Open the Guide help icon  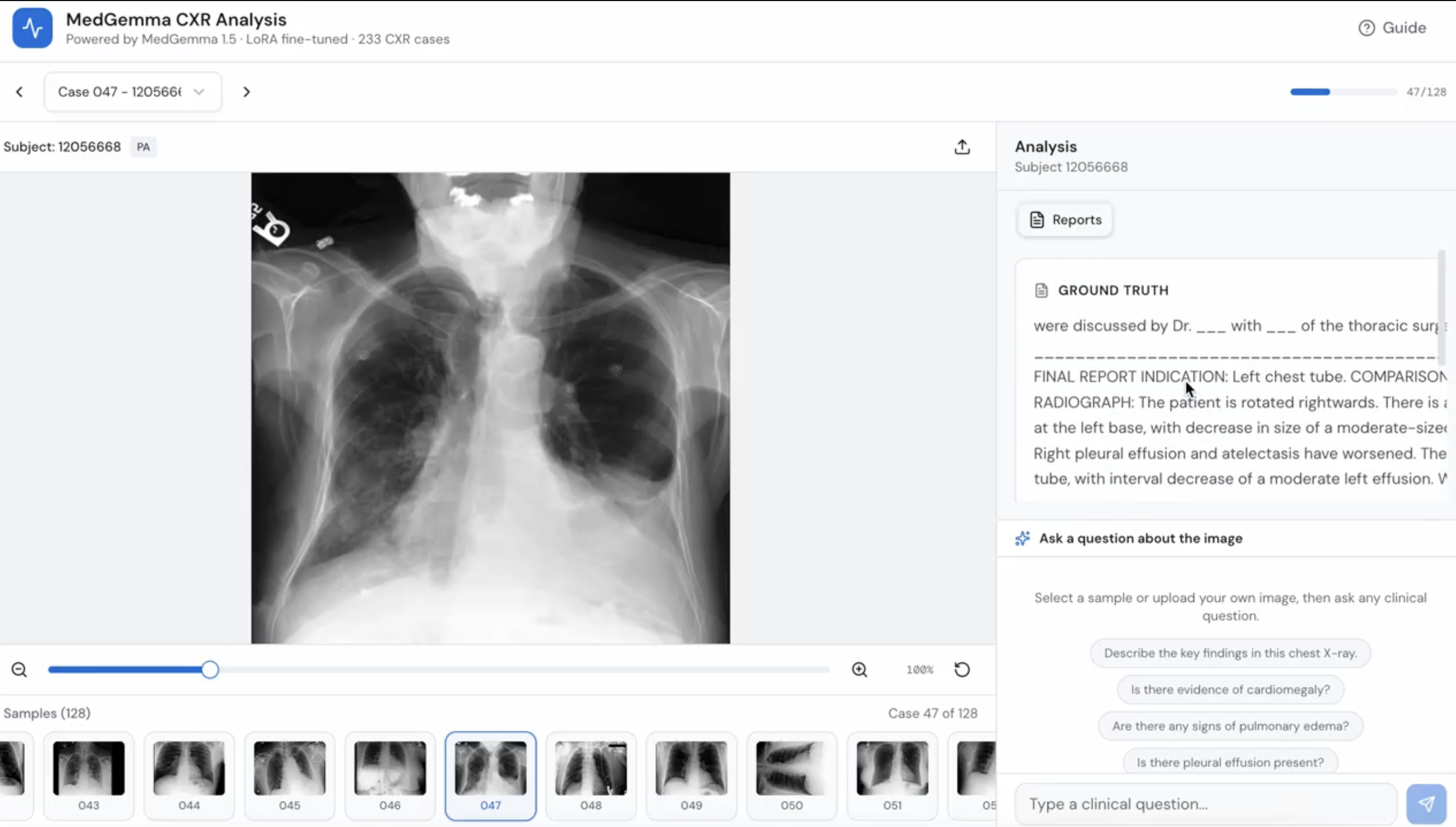tap(1366, 28)
